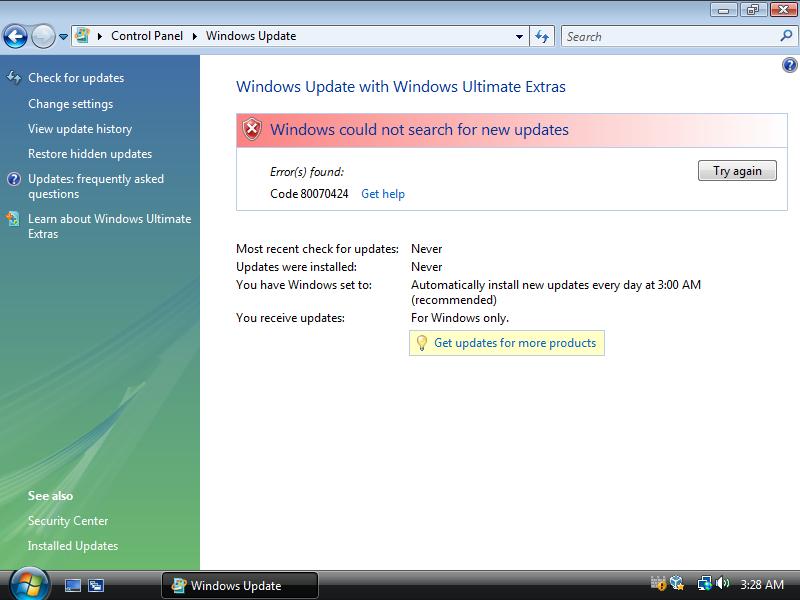Viewport: 800px width, 600px height.
Task: Restore down the Windows Update window
Action: pos(753,10)
